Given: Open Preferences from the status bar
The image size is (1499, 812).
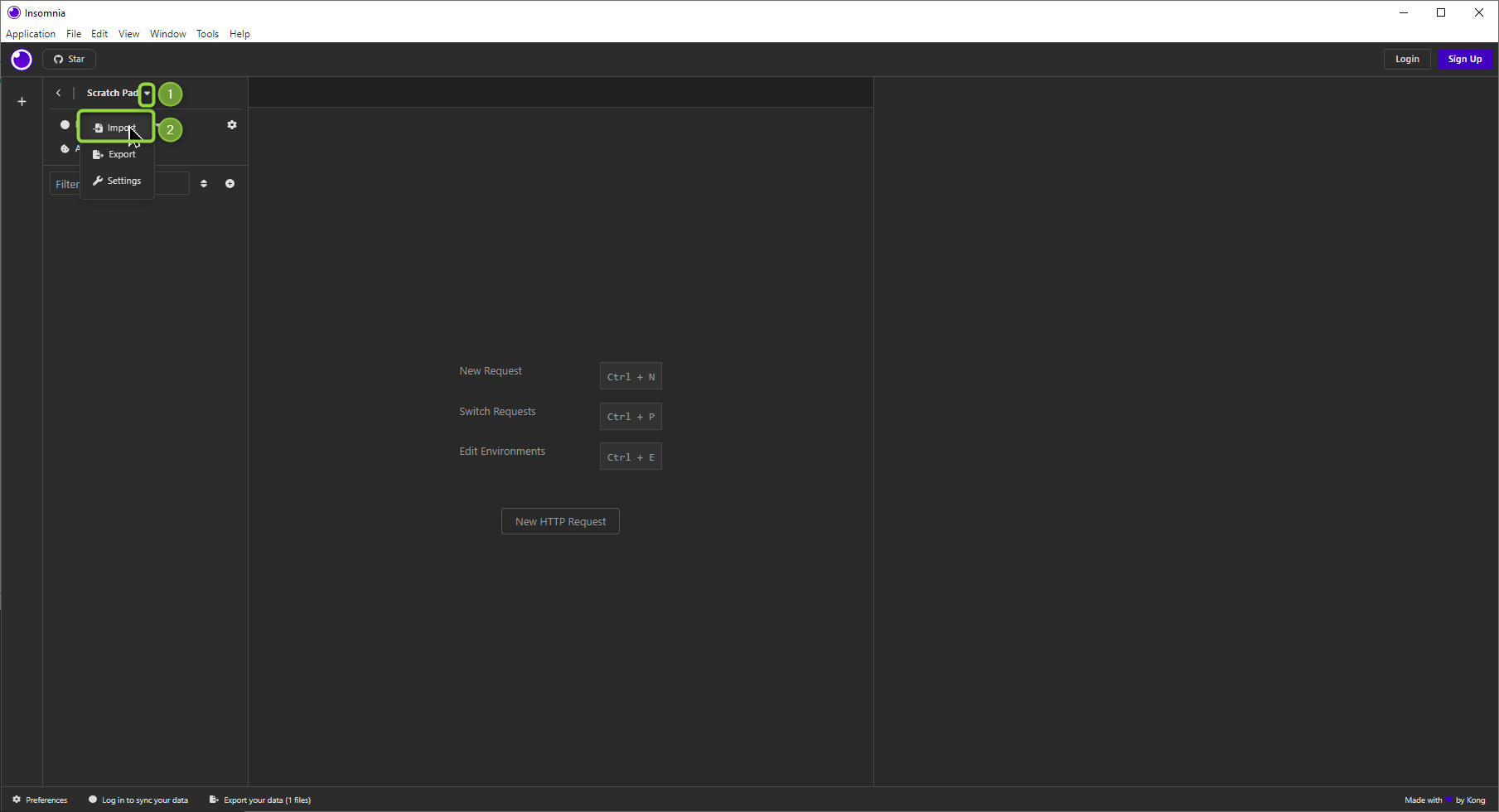Looking at the screenshot, I should pyautogui.click(x=40, y=800).
